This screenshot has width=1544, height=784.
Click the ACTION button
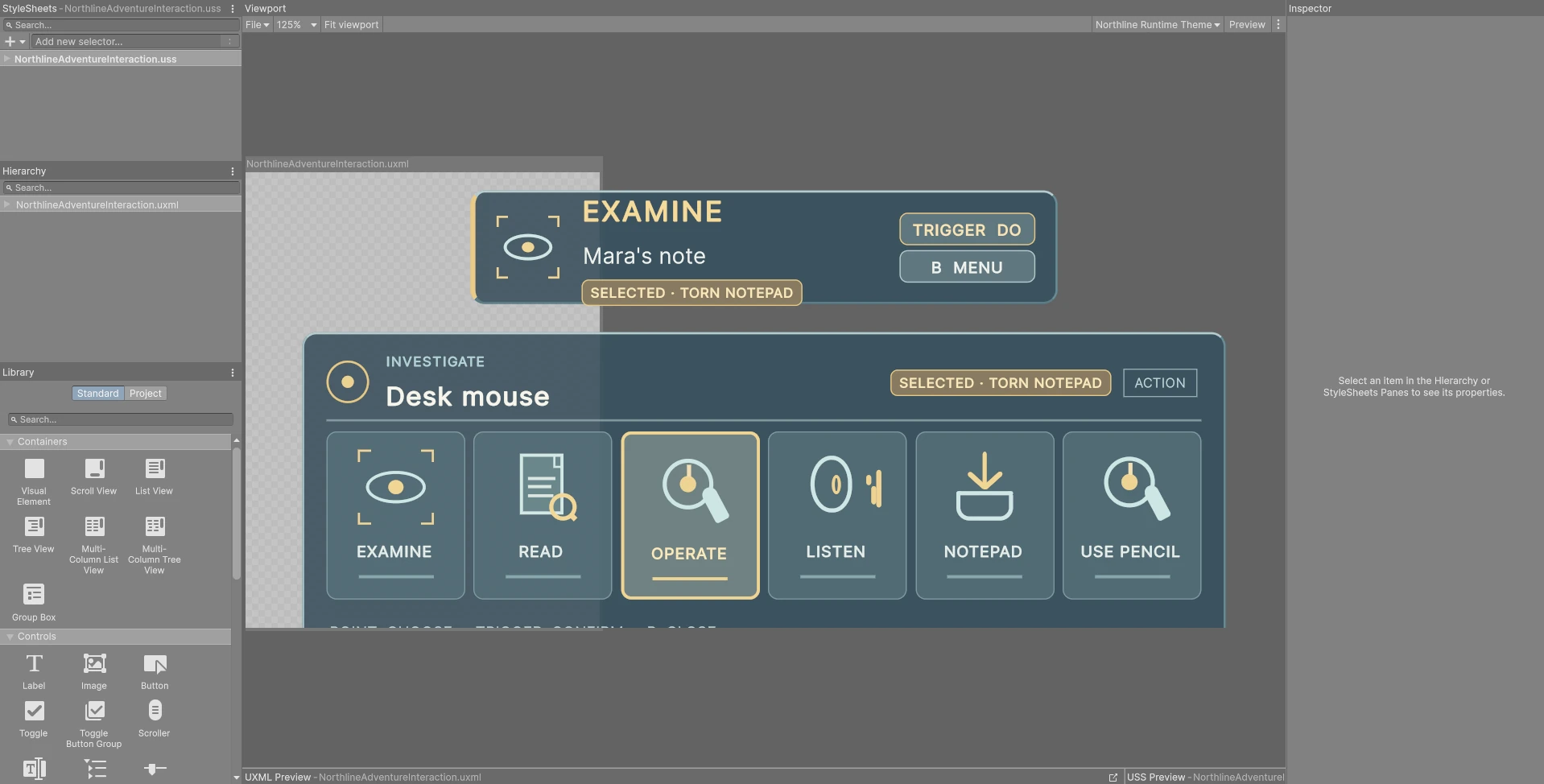pos(1160,383)
